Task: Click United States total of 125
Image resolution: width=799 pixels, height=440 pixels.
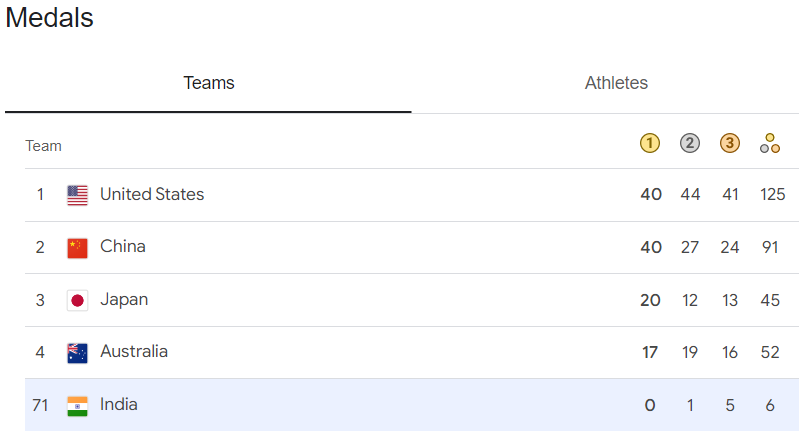Action: tap(773, 194)
